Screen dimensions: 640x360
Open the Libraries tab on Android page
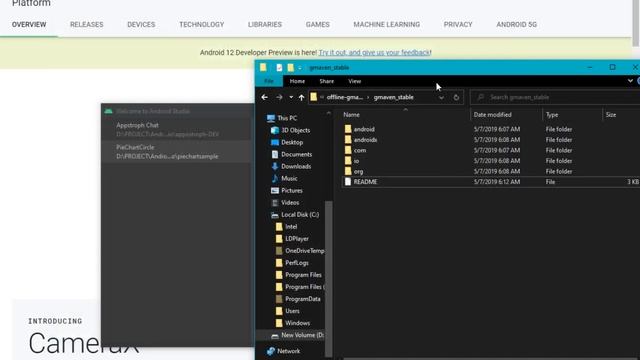pos(265,24)
